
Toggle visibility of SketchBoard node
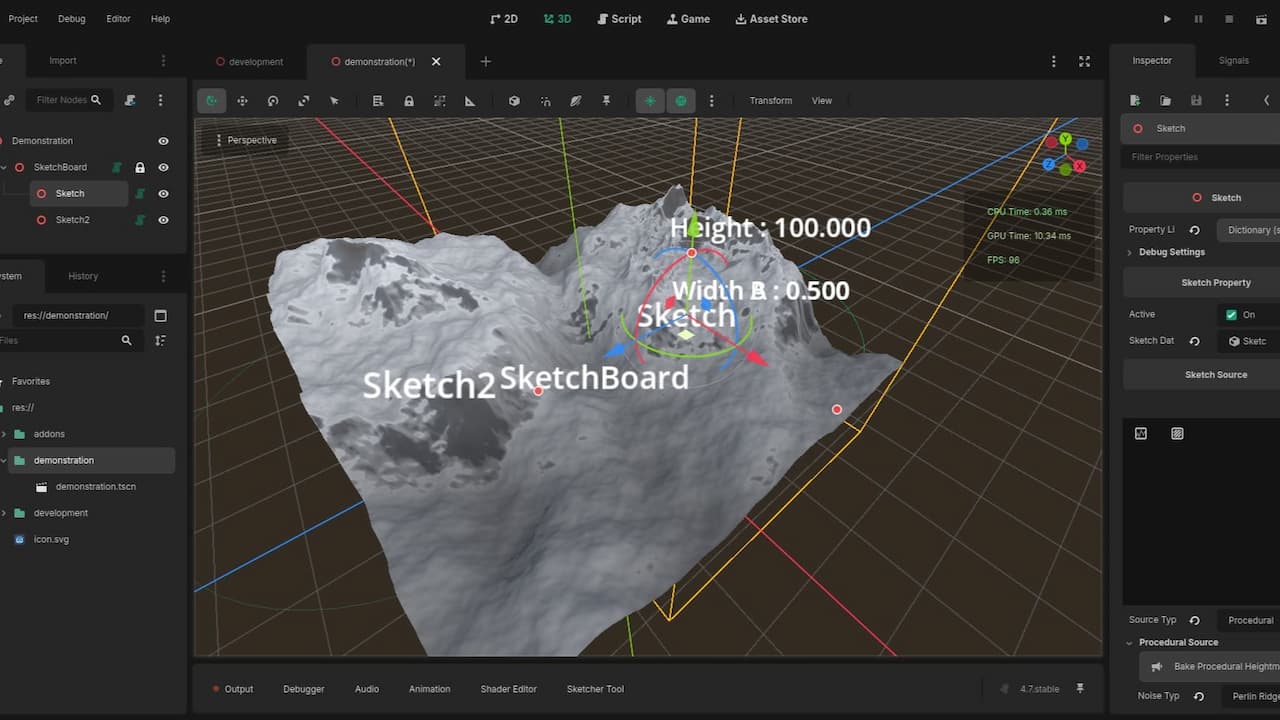[x=163, y=168]
